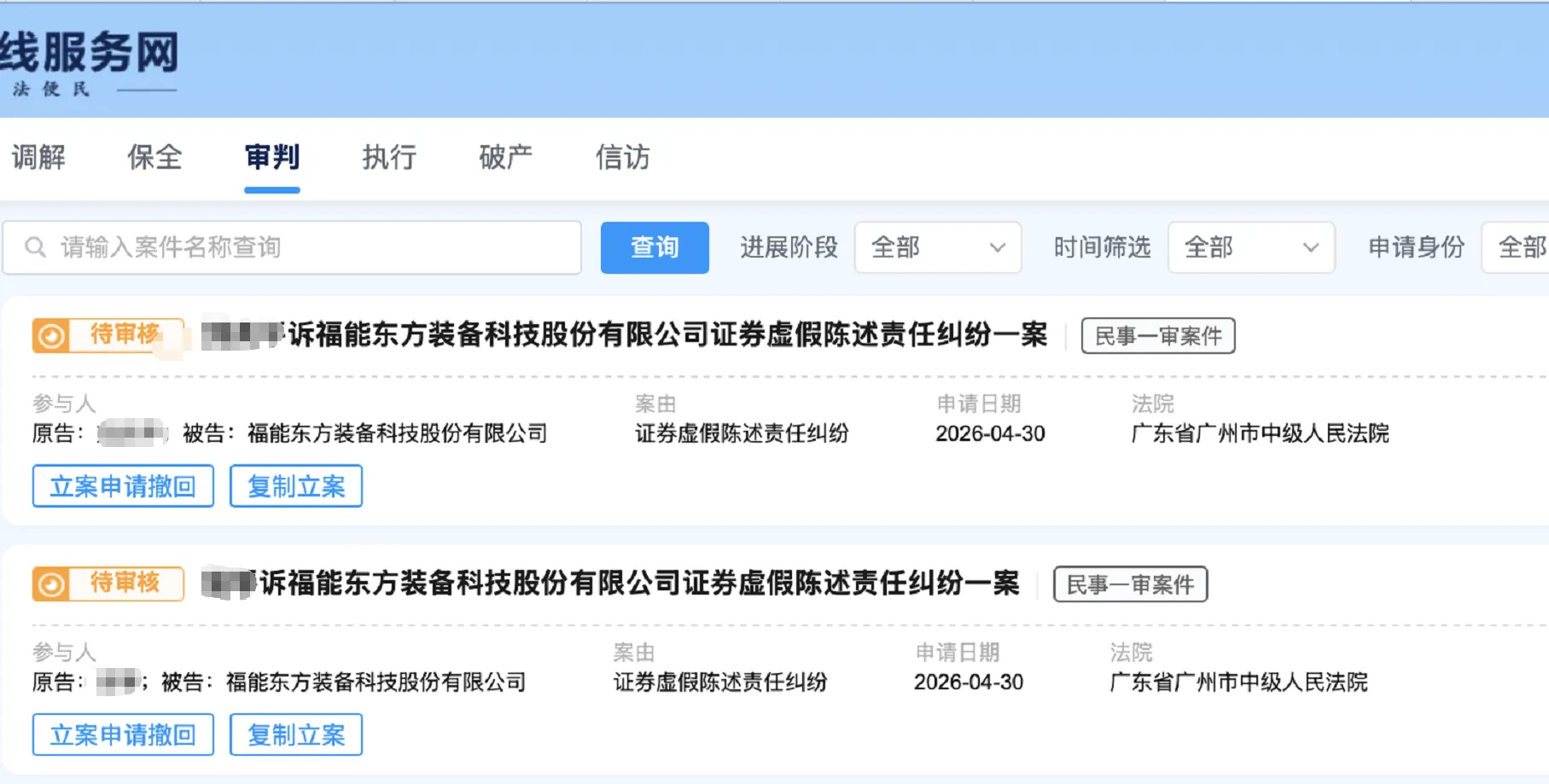Screen dimensions: 1549x784
Task: Click 立案申请撤回 for the first case
Action: [123, 486]
